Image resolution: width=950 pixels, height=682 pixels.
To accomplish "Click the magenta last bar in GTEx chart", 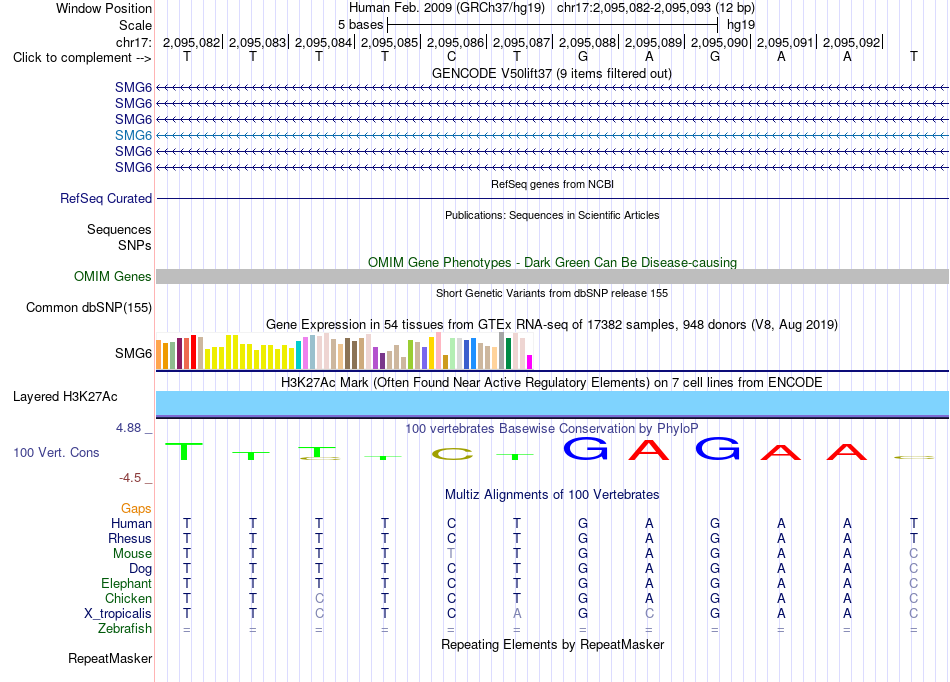I will [530, 362].
